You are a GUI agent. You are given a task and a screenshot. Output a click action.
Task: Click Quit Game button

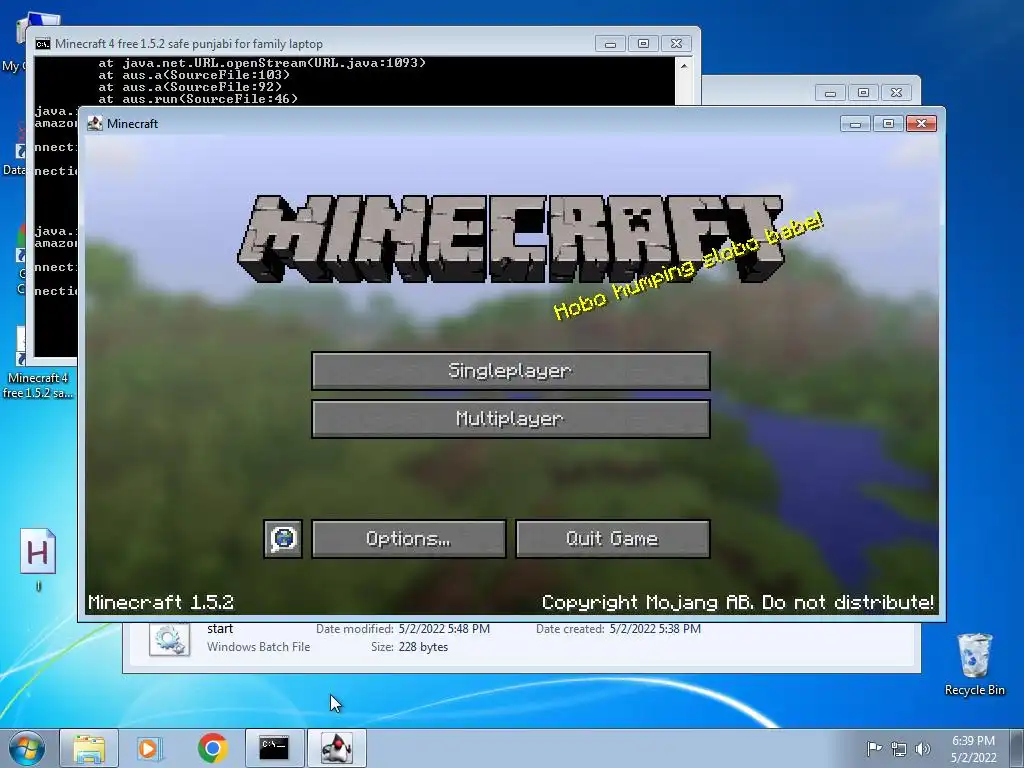pos(613,539)
